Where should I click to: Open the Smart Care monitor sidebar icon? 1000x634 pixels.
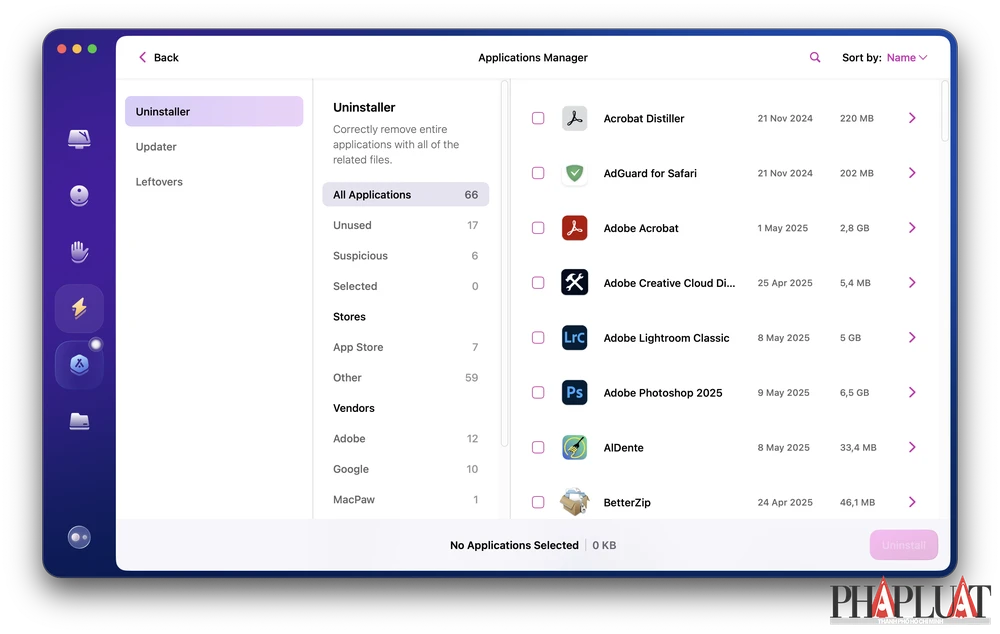79,139
